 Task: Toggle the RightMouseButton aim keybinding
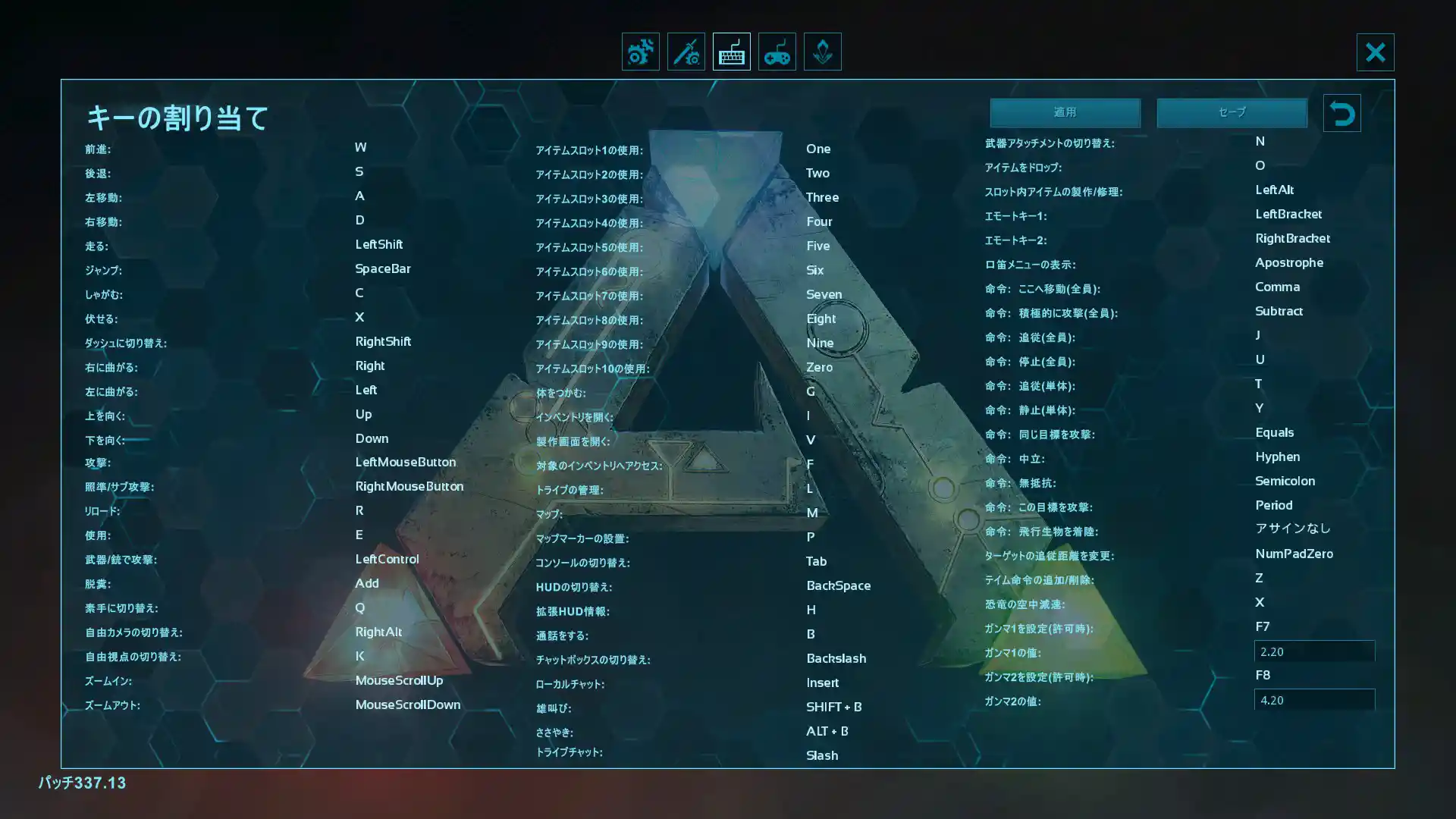[409, 487]
